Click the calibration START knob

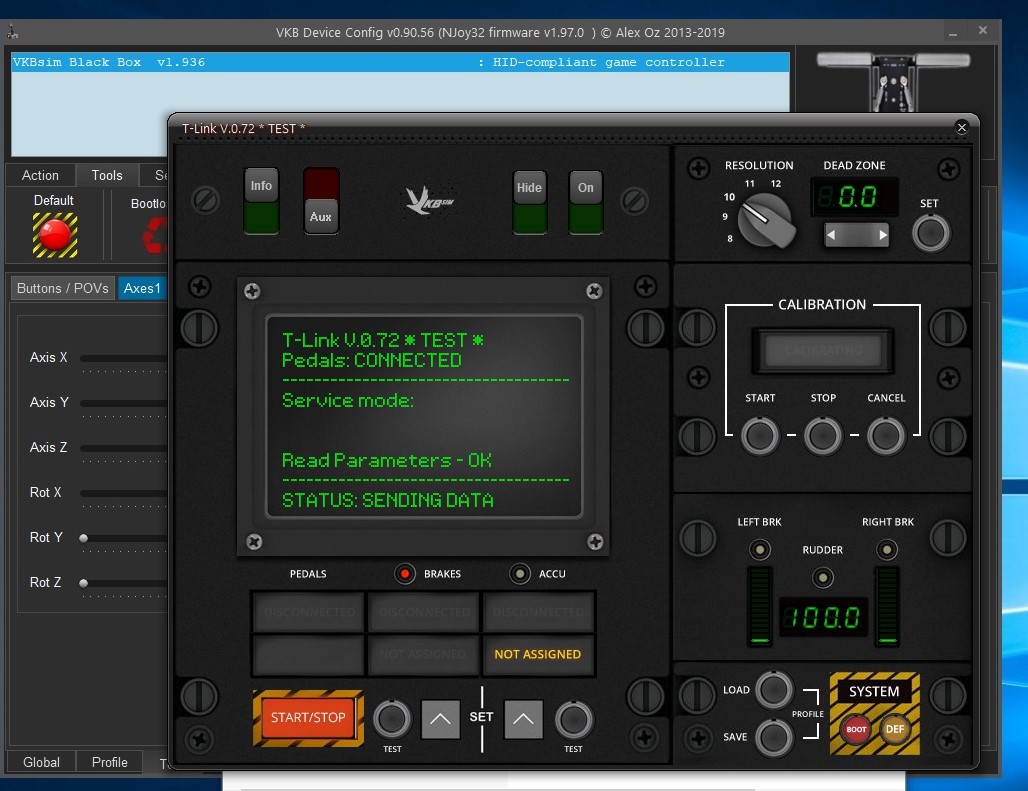[760, 435]
